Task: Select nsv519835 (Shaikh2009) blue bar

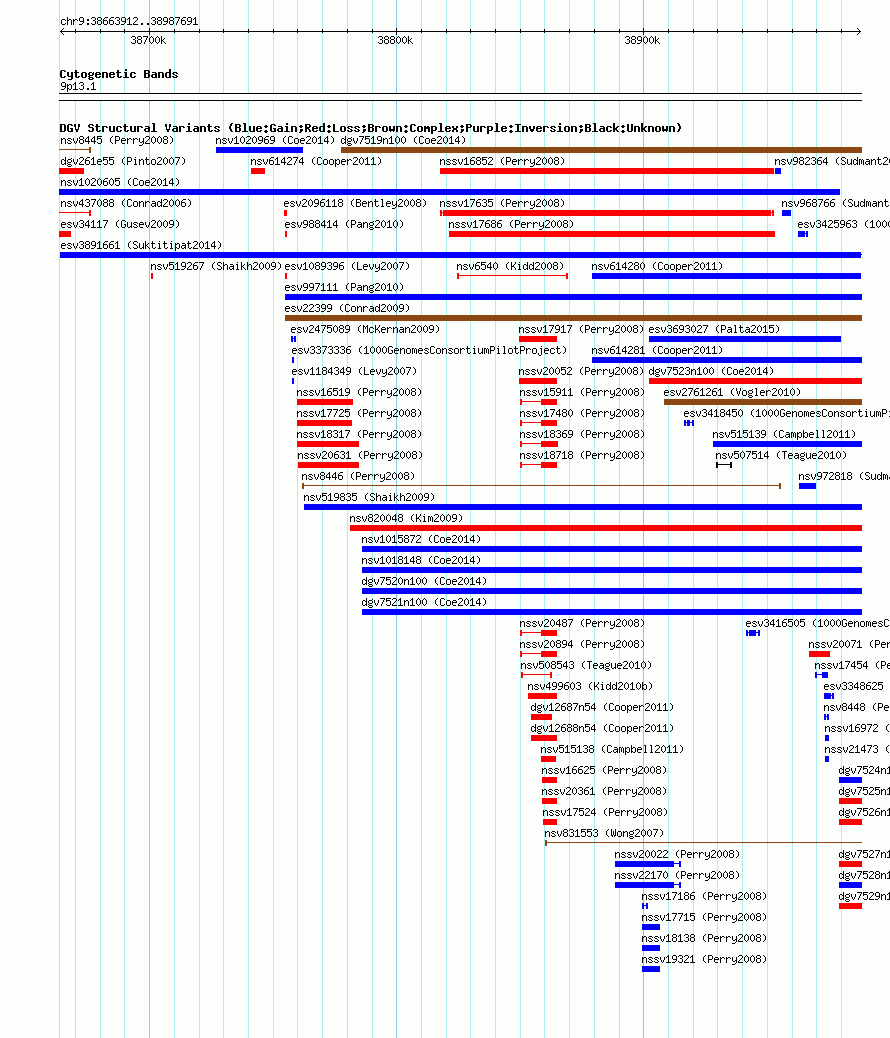Action: [583, 507]
